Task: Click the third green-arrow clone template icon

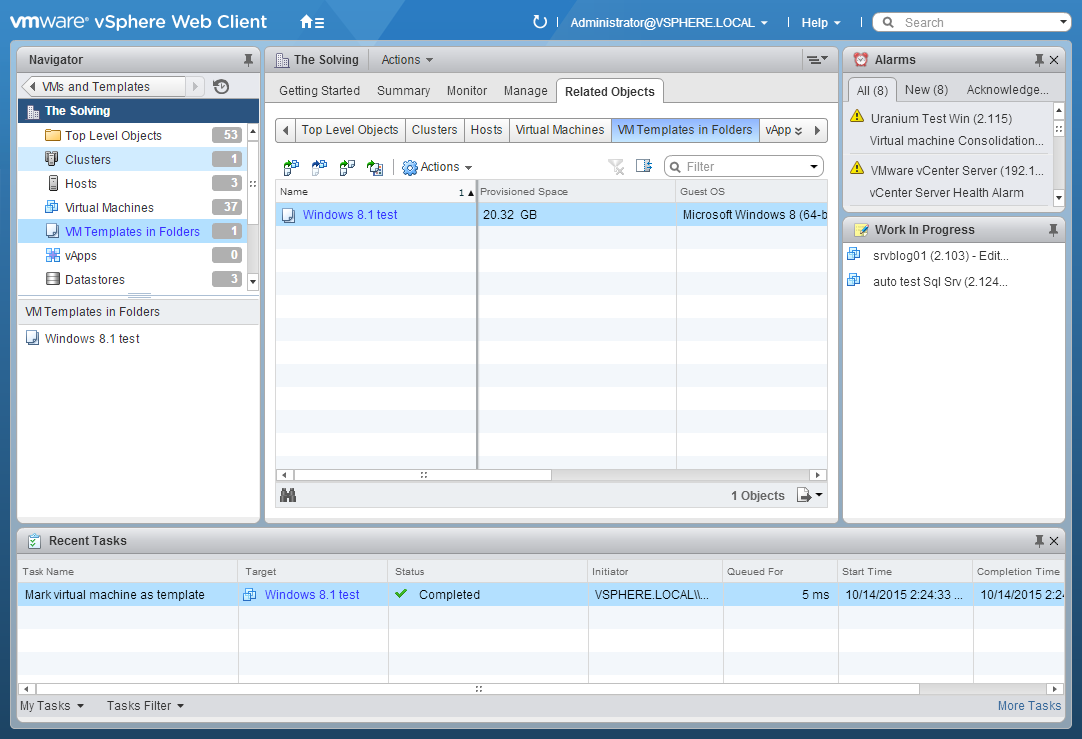Action: 347,167
